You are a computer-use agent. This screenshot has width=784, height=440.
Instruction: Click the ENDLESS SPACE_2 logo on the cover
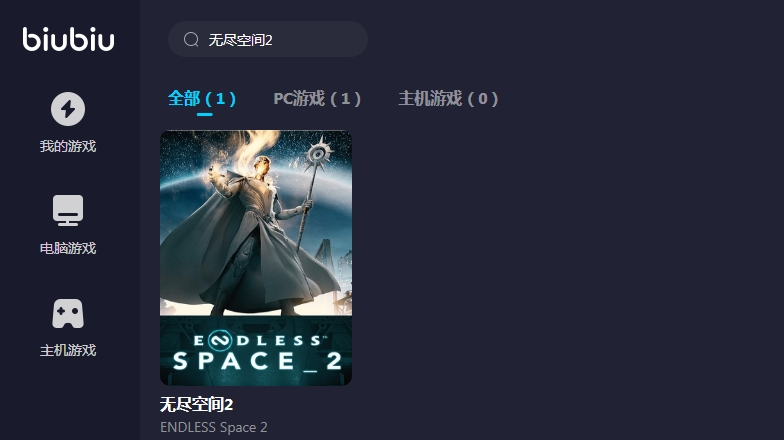click(x=256, y=352)
